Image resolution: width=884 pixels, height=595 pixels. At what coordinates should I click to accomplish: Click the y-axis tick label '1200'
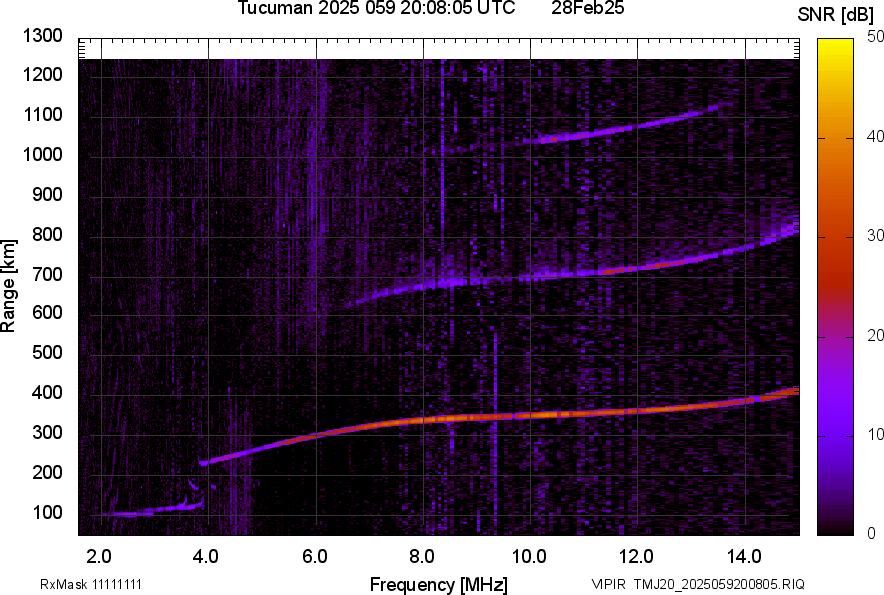click(42, 74)
